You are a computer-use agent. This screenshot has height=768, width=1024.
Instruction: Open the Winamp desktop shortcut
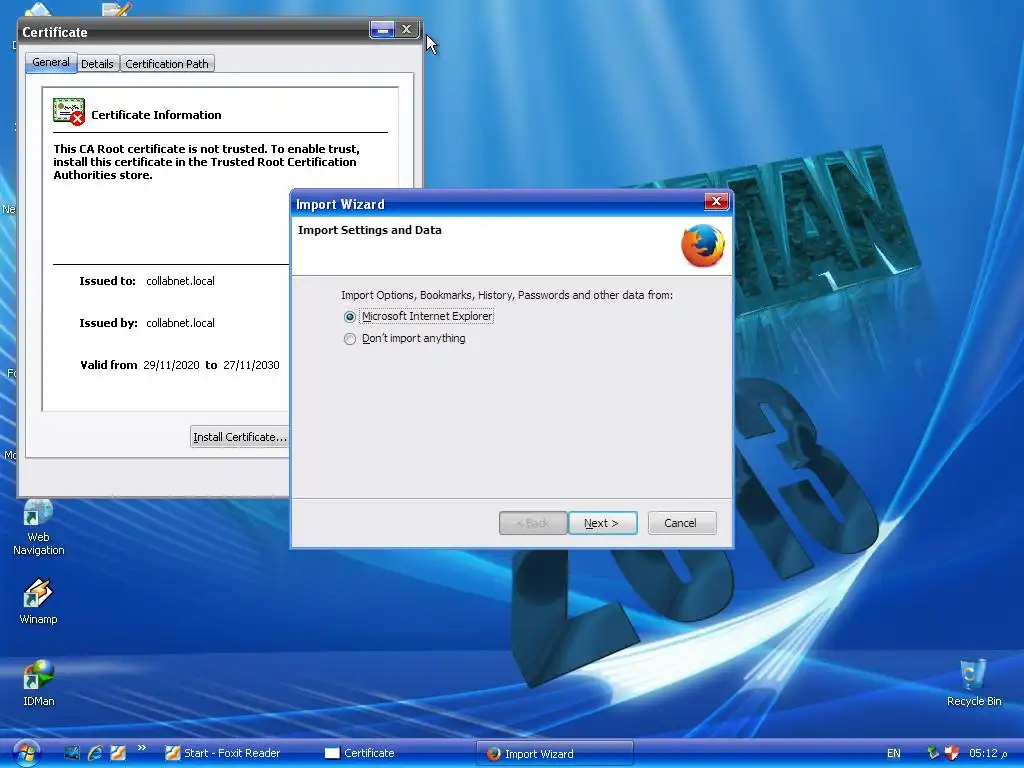click(x=39, y=601)
